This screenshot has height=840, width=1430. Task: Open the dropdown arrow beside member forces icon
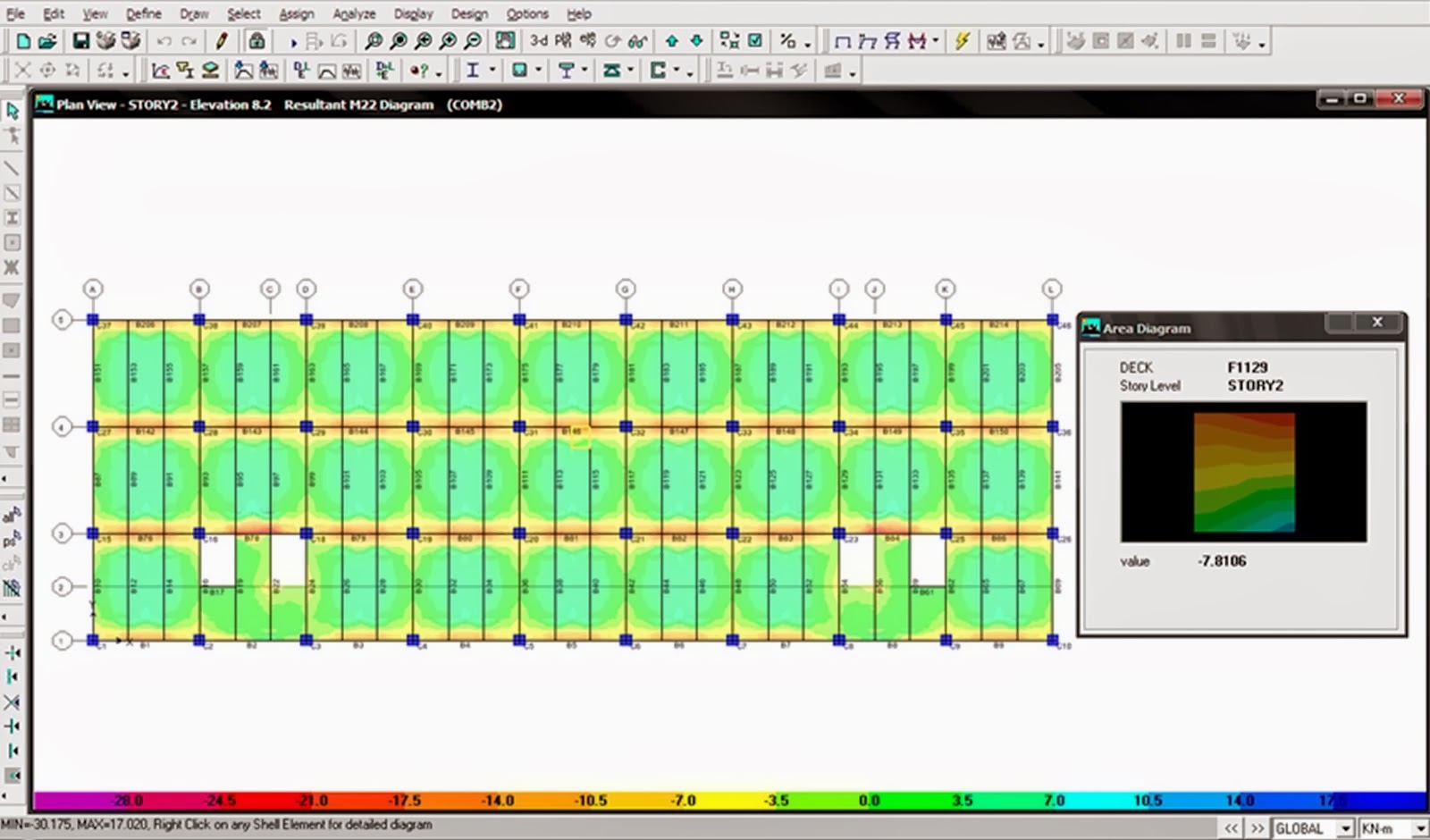pos(936,41)
